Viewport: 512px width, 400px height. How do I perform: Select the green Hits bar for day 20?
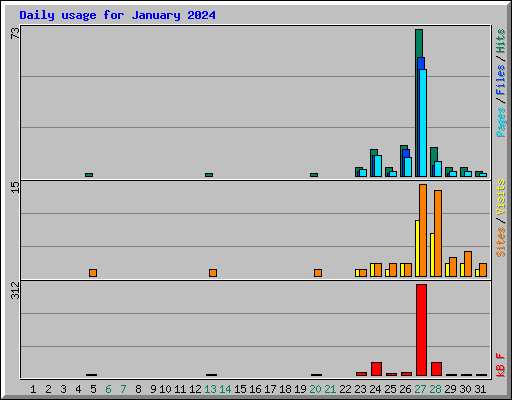point(314,175)
